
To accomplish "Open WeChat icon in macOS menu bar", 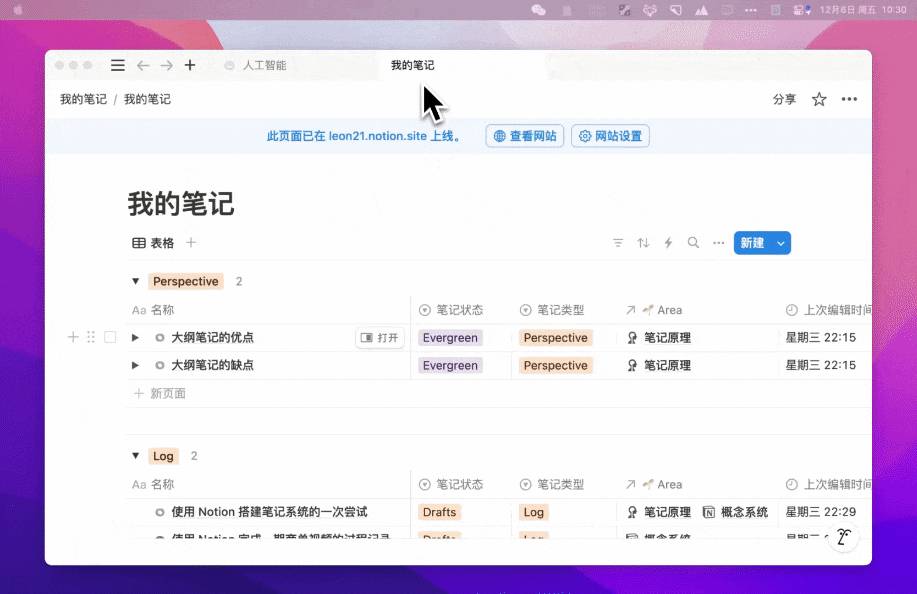I will click(539, 10).
